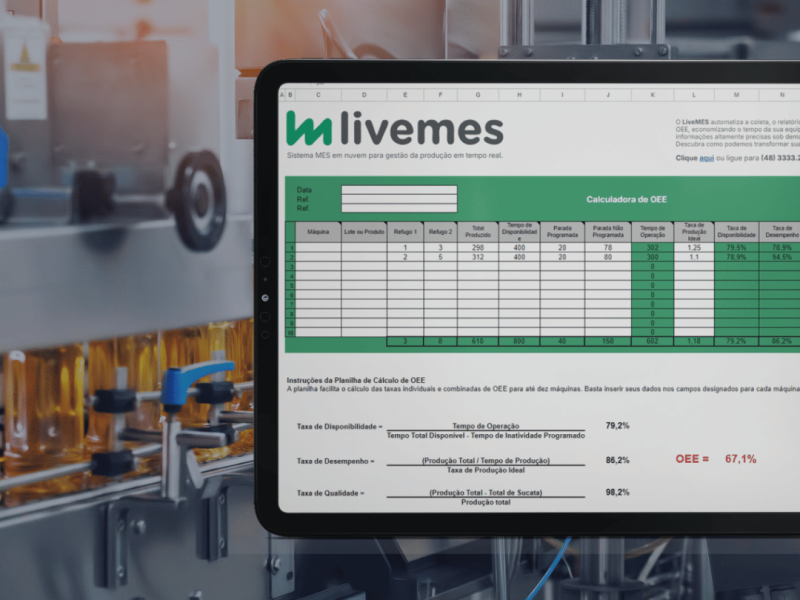Click the first Ref. input field
800x600 pixels.
click(x=399, y=199)
